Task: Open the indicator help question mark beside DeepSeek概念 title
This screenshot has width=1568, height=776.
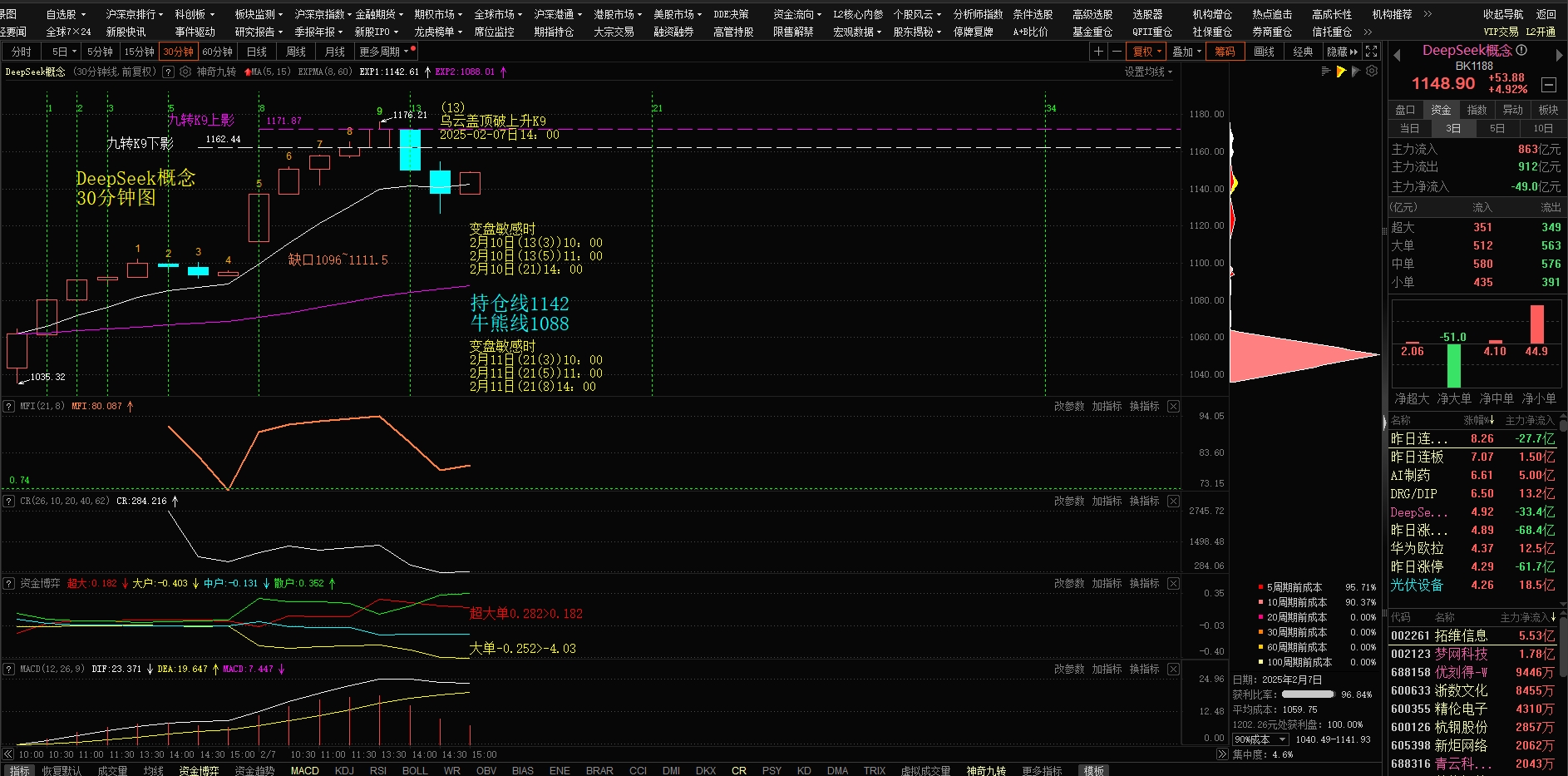Action: pos(168,72)
